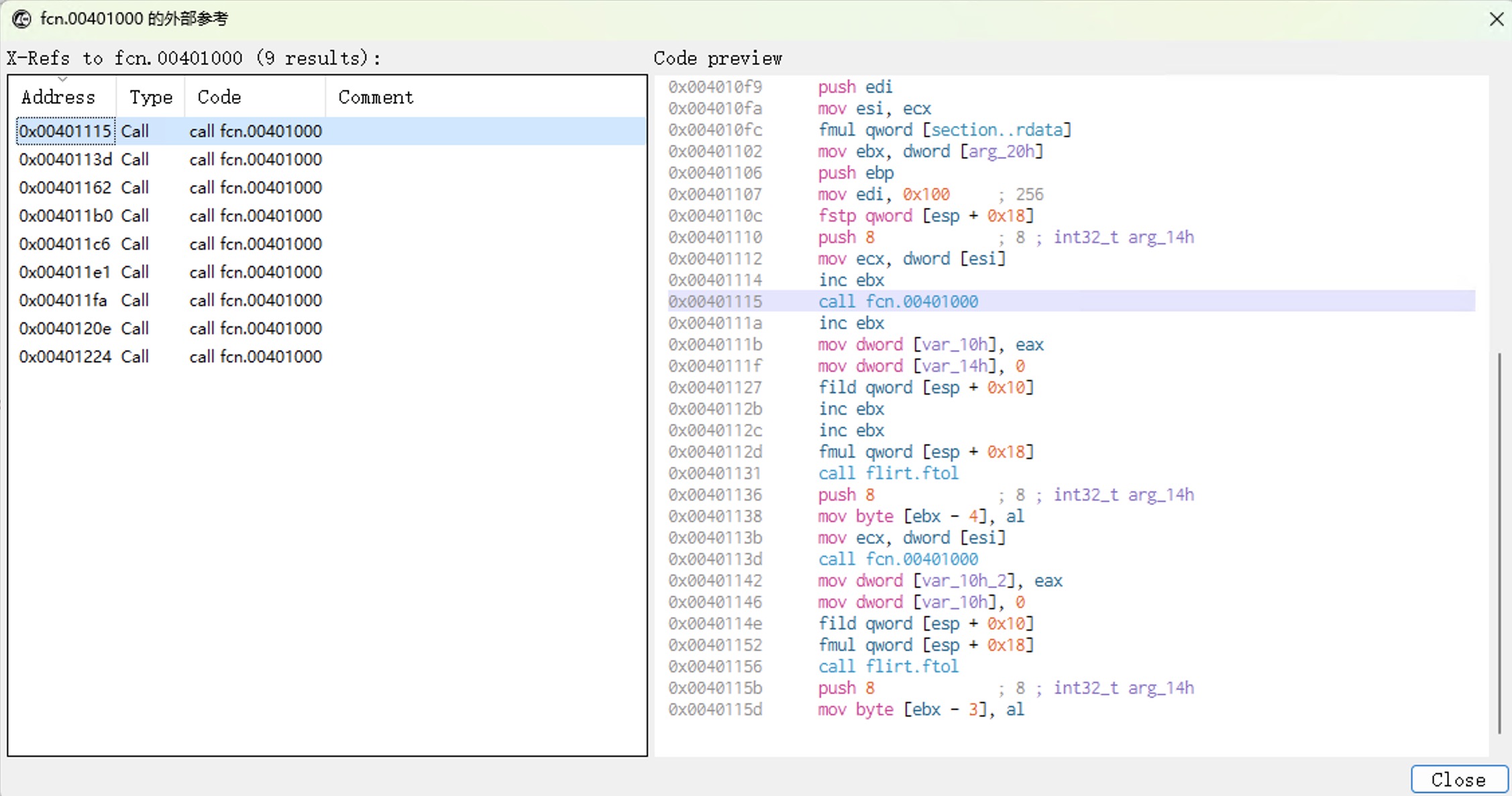Pick the 0x004011fa call row
1512x796 pixels.
point(65,300)
